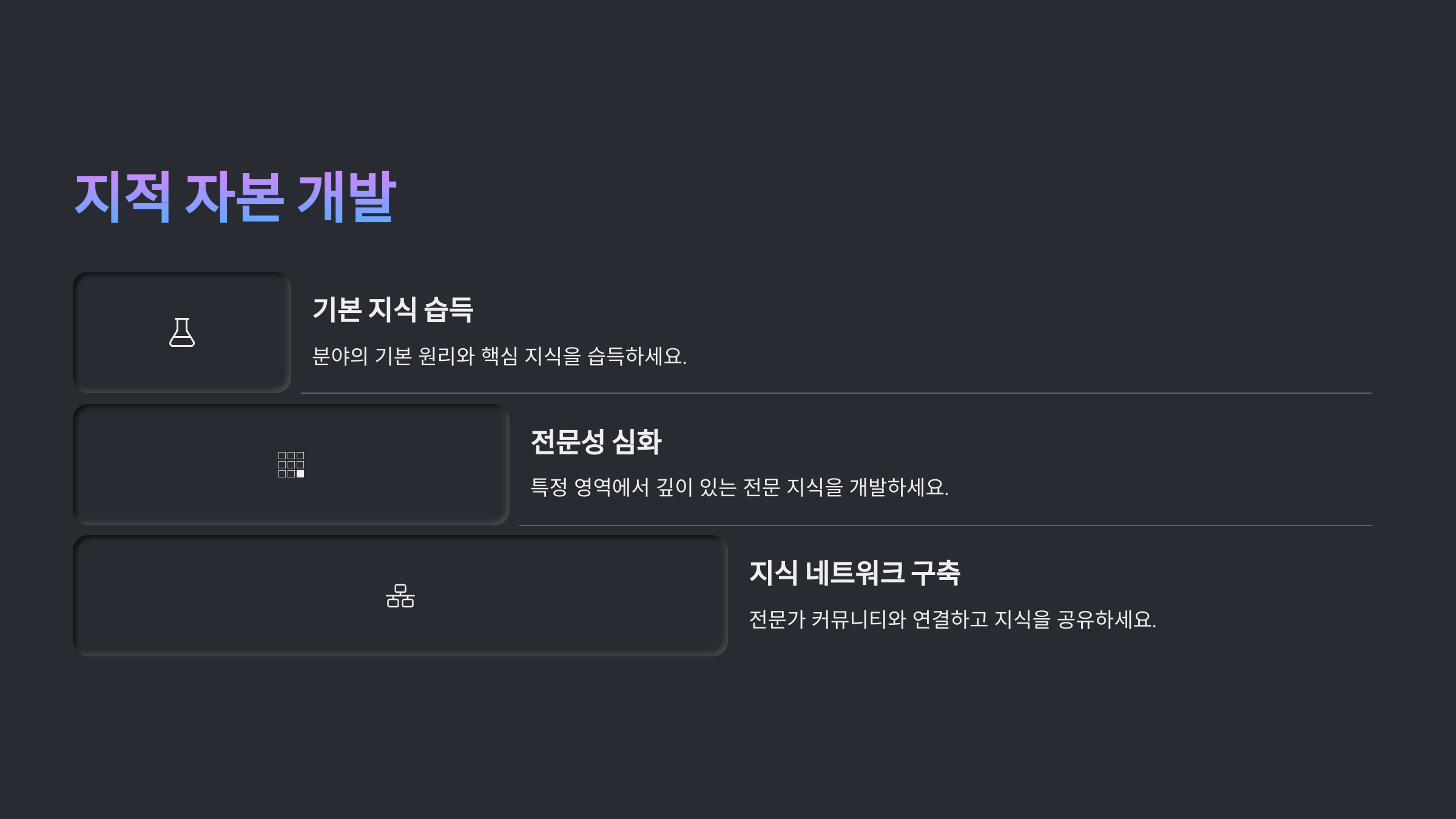This screenshot has width=1456, height=819.
Task: Select the heading '전문성 심화'
Action: [596, 442]
